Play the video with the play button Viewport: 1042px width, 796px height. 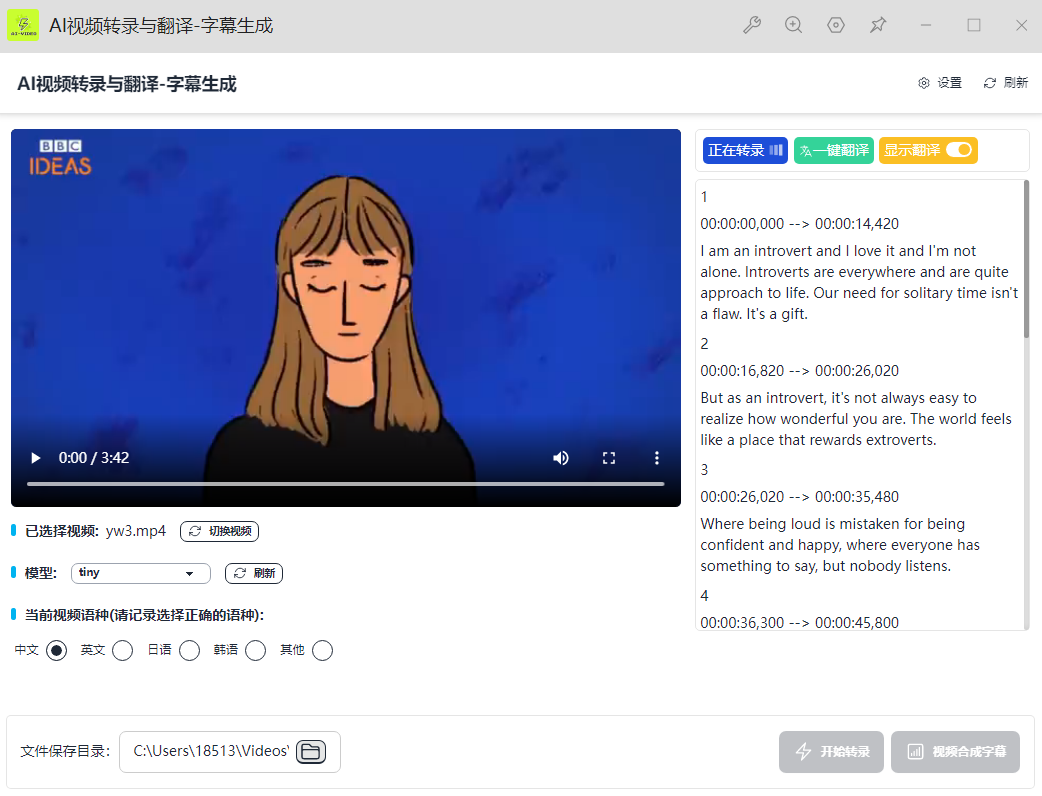36,458
